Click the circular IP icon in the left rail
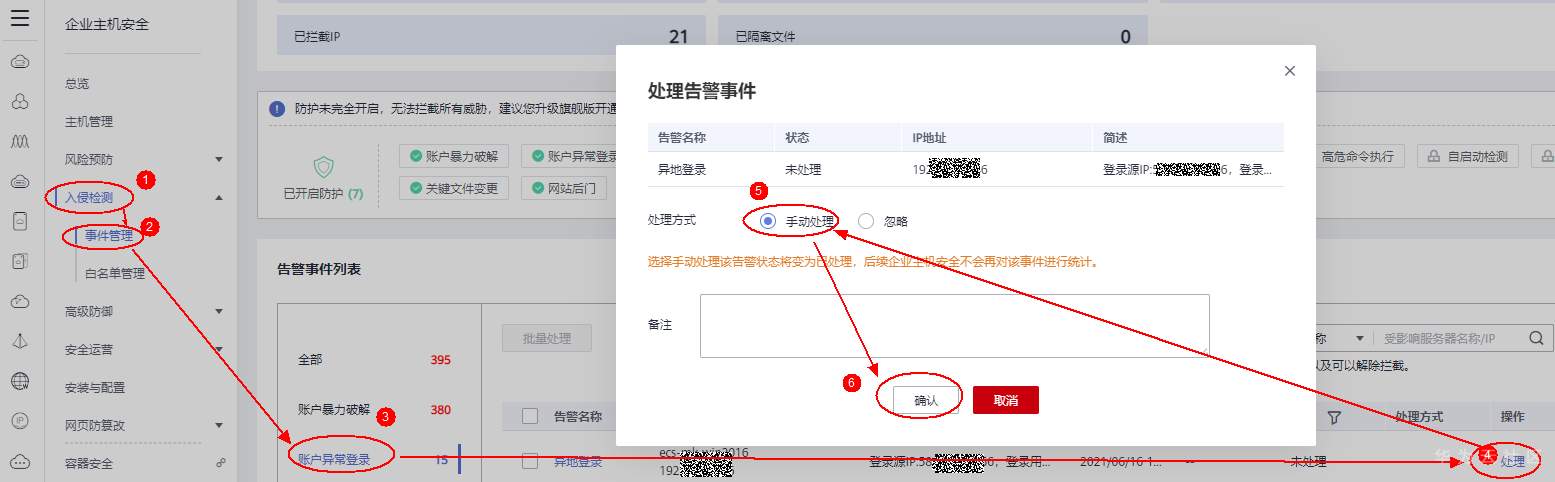1555x482 pixels. 20,421
